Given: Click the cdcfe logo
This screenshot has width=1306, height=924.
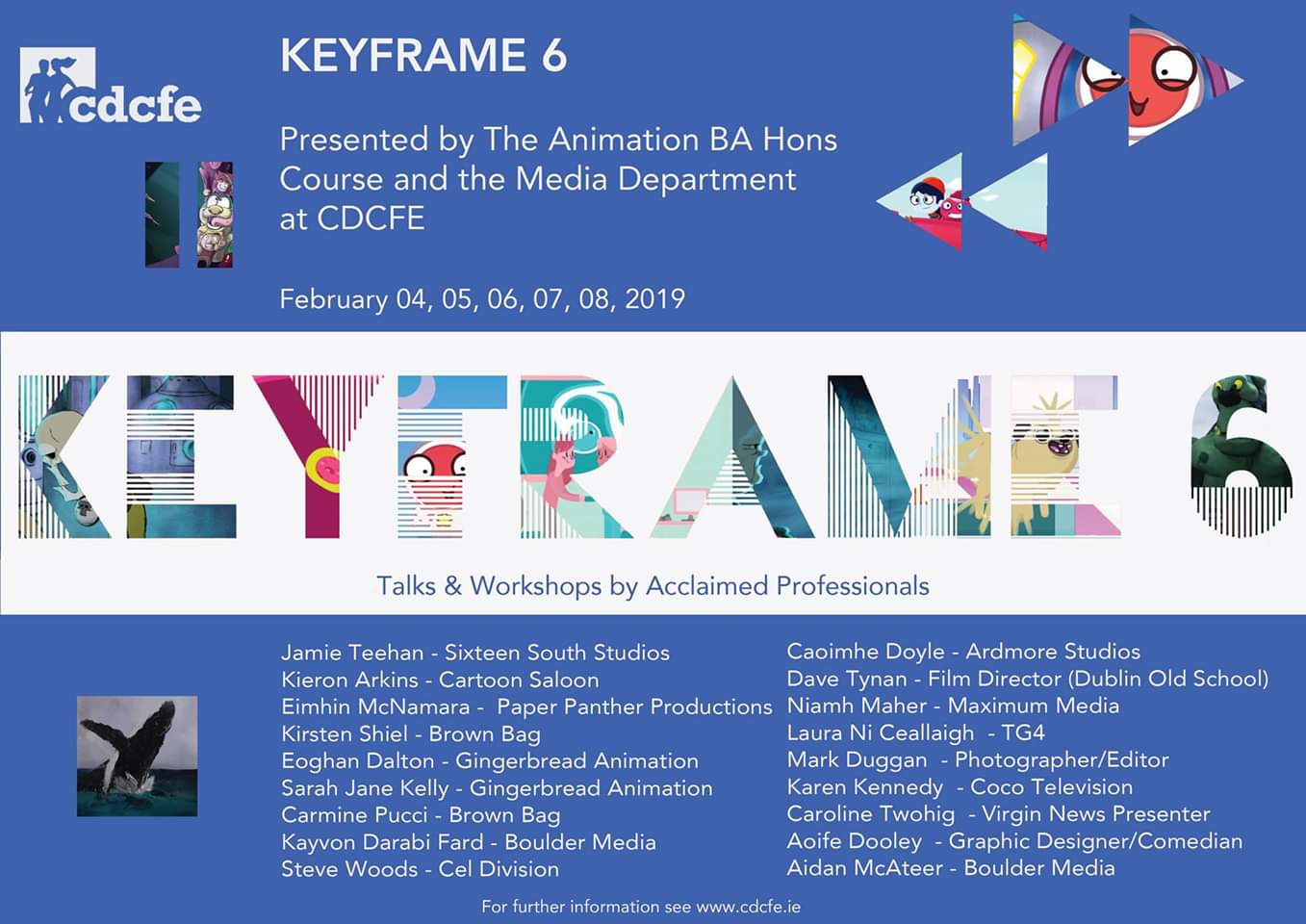Looking at the screenshot, I should 110,88.
